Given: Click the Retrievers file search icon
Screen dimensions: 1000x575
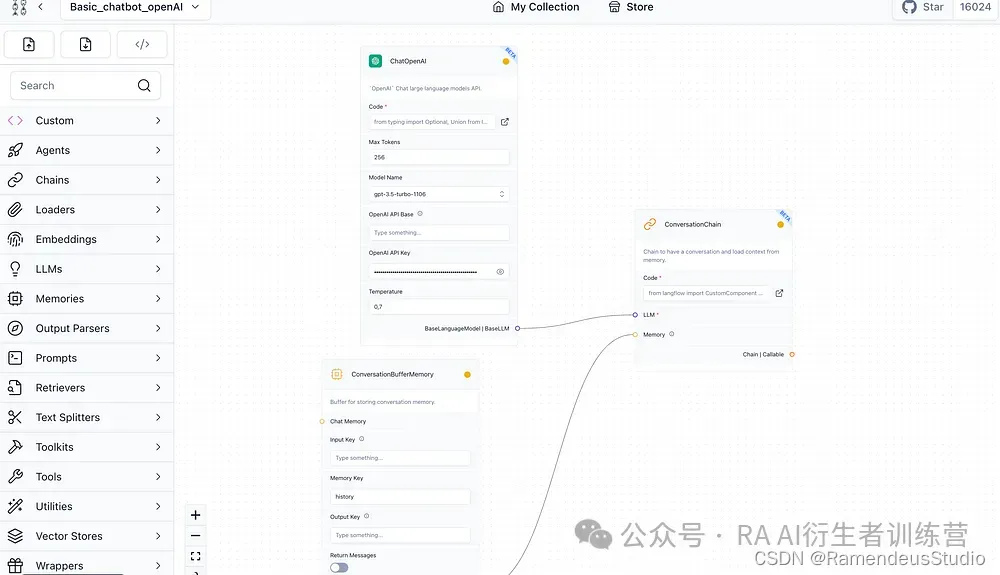Looking at the screenshot, I should pyautogui.click(x=15, y=387).
